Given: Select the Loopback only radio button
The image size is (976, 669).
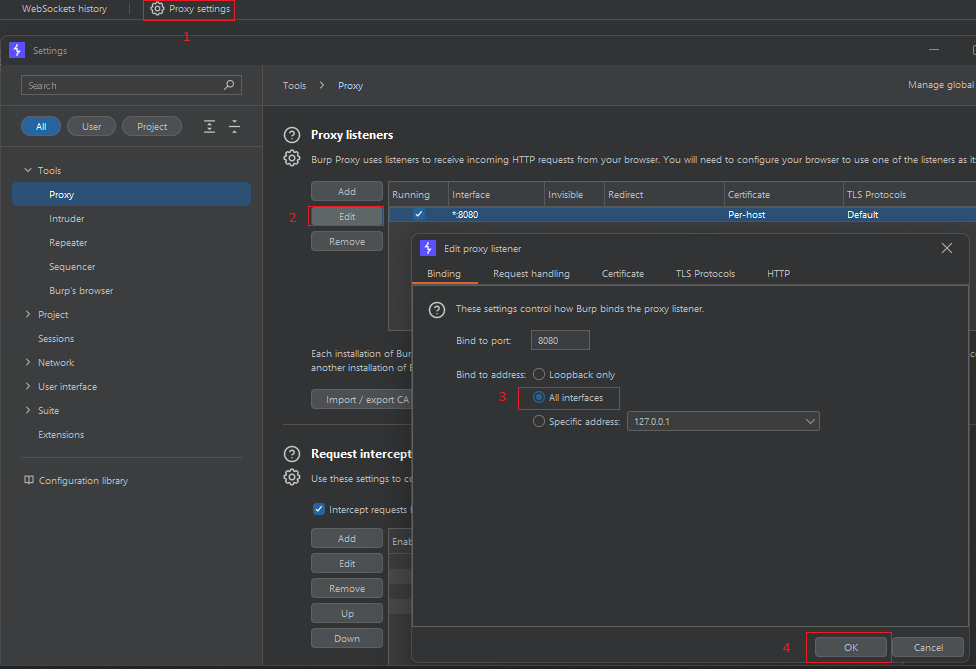Looking at the screenshot, I should [x=540, y=375].
